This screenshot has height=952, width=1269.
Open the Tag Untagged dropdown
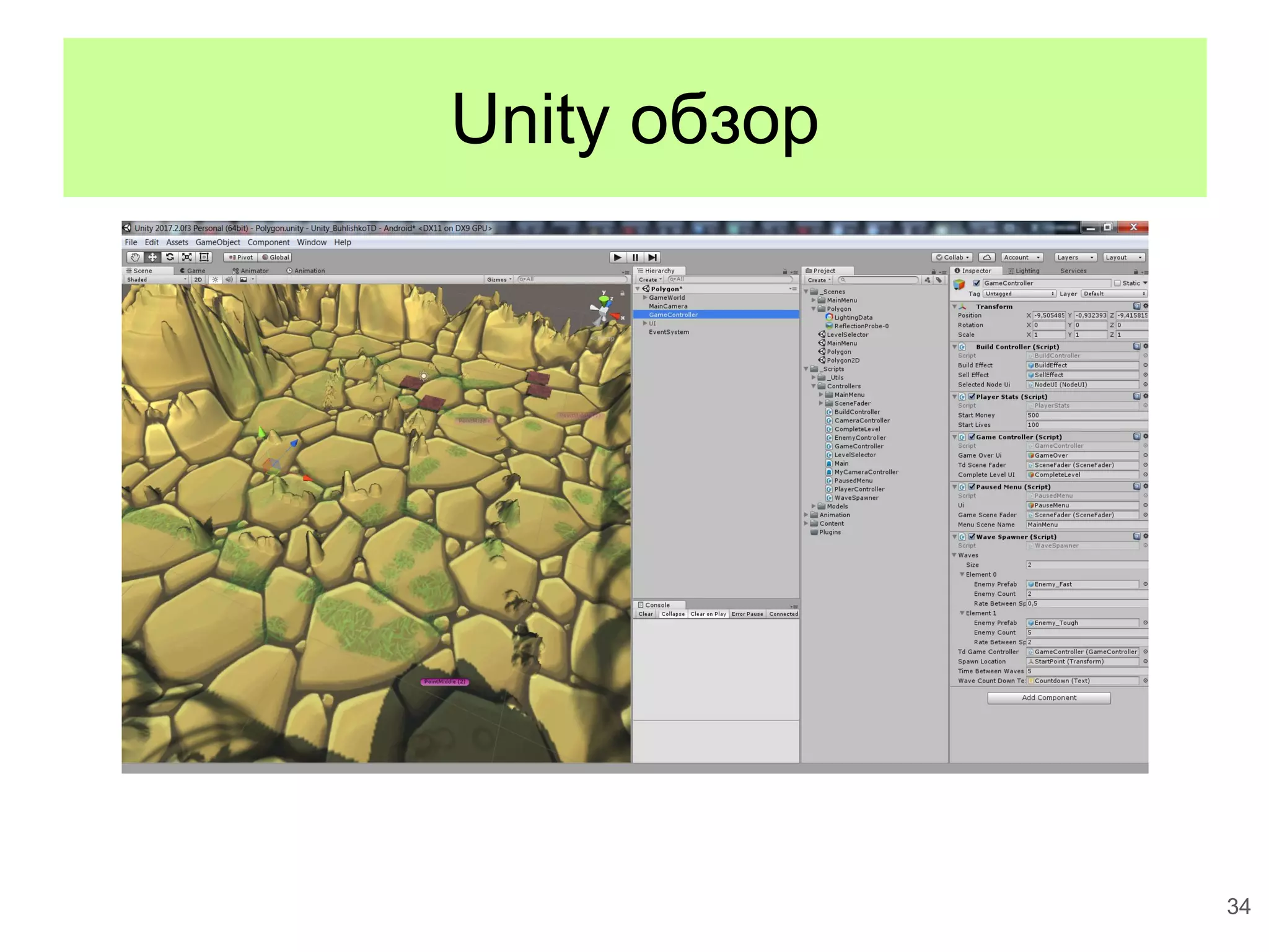(1019, 294)
